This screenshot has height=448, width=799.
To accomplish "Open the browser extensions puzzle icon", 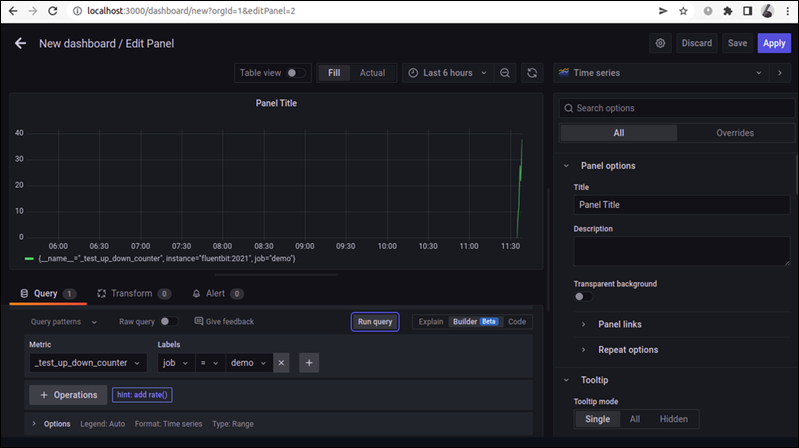I will [728, 11].
